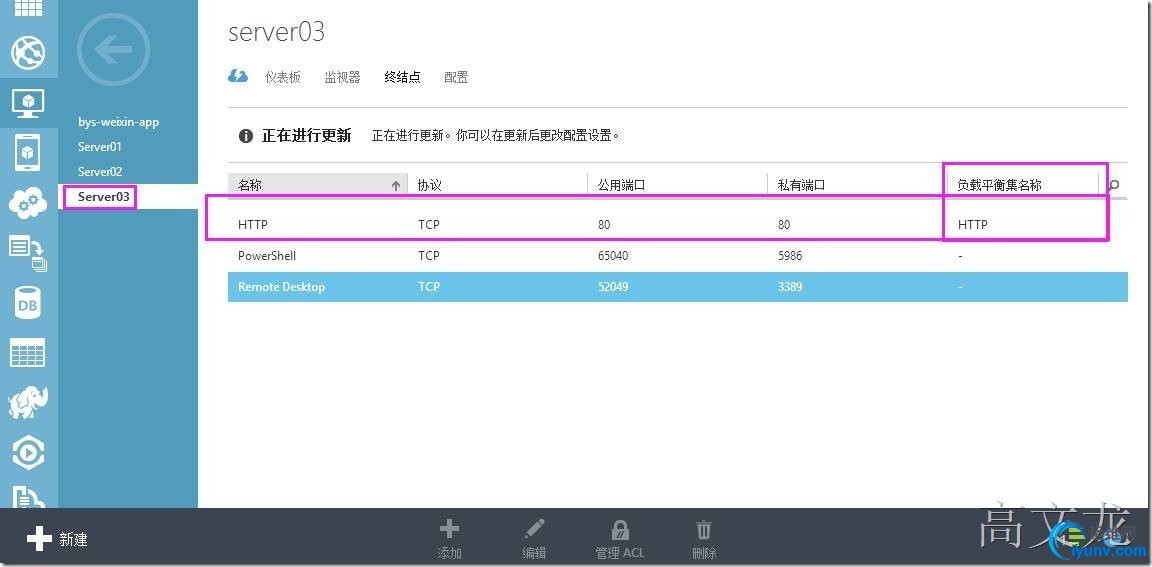Click the 编辑 pencil button
Screen dimensions: 1152x567
point(534,539)
